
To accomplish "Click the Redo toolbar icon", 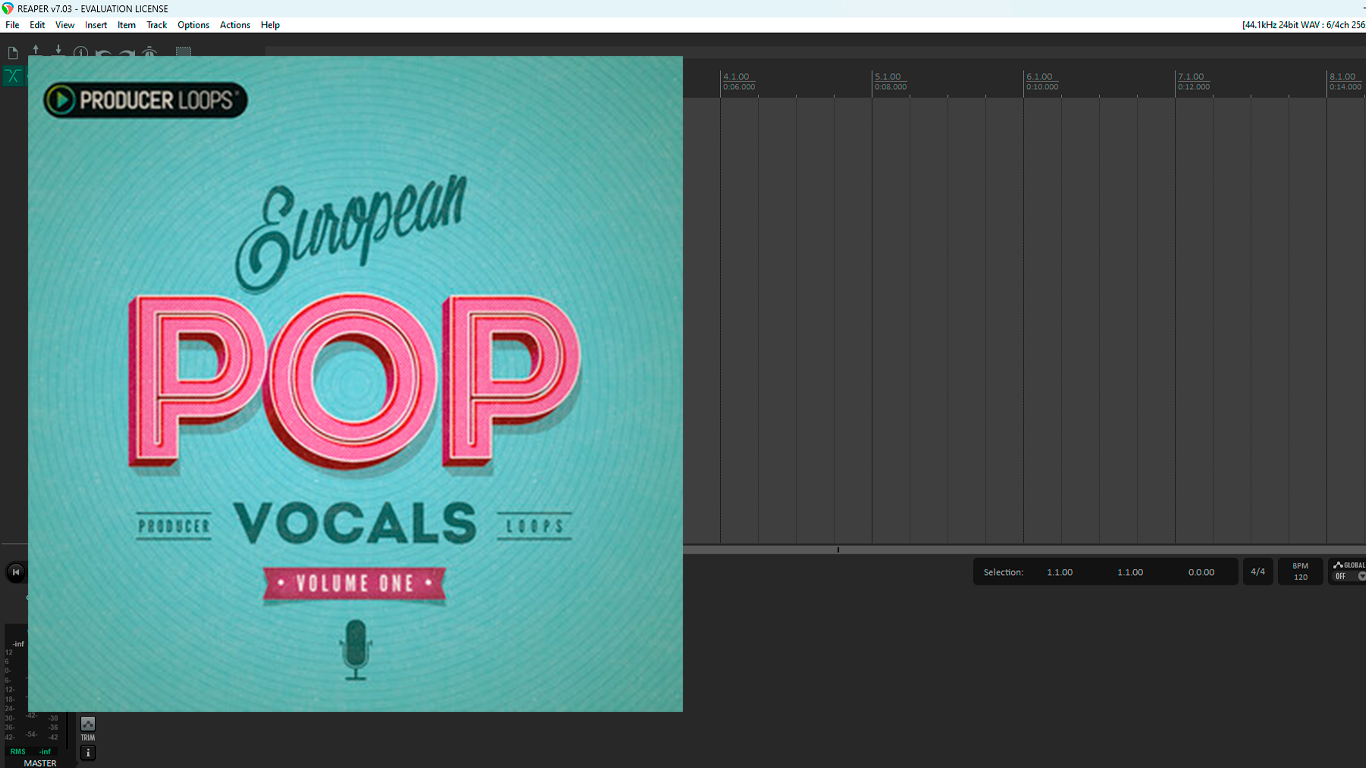I will click(x=127, y=52).
